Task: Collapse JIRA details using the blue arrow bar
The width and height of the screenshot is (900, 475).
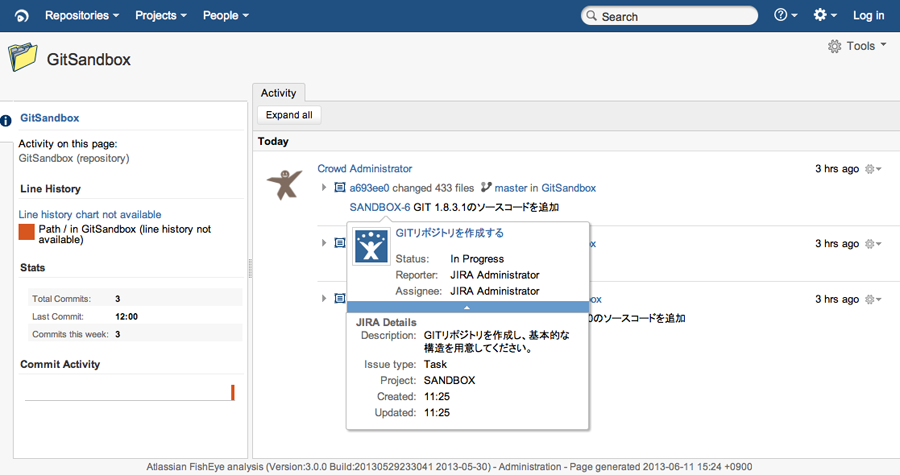Action: [467, 307]
